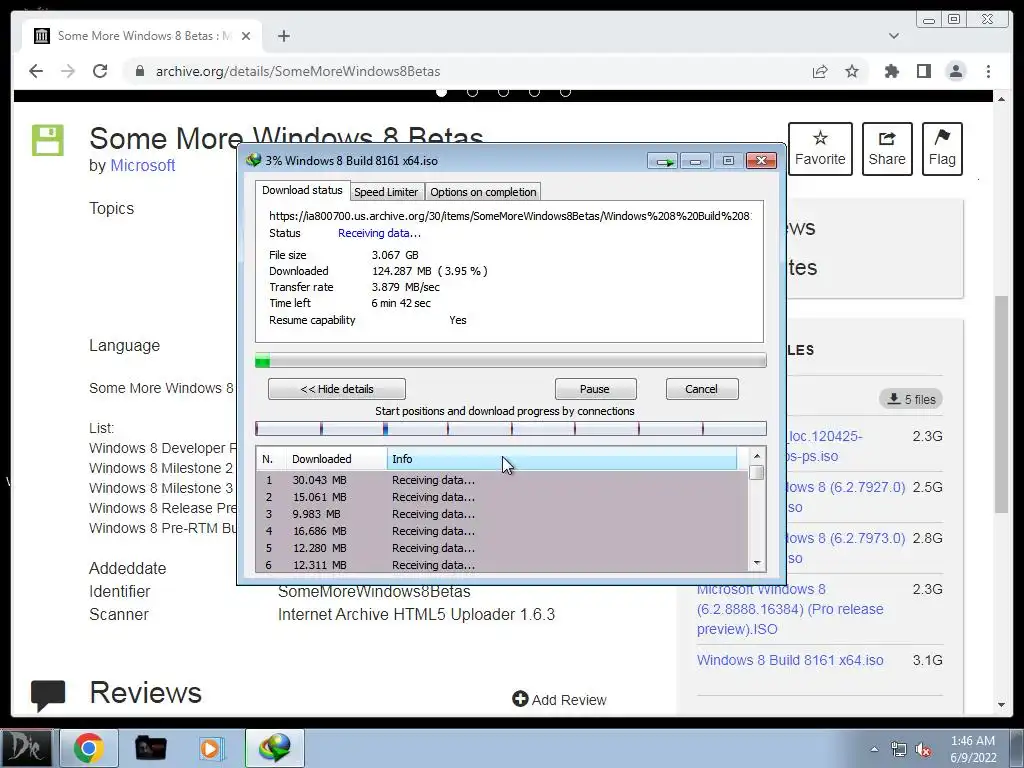Switch to Download status tab
This screenshot has width=1024, height=768.
point(302,190)
